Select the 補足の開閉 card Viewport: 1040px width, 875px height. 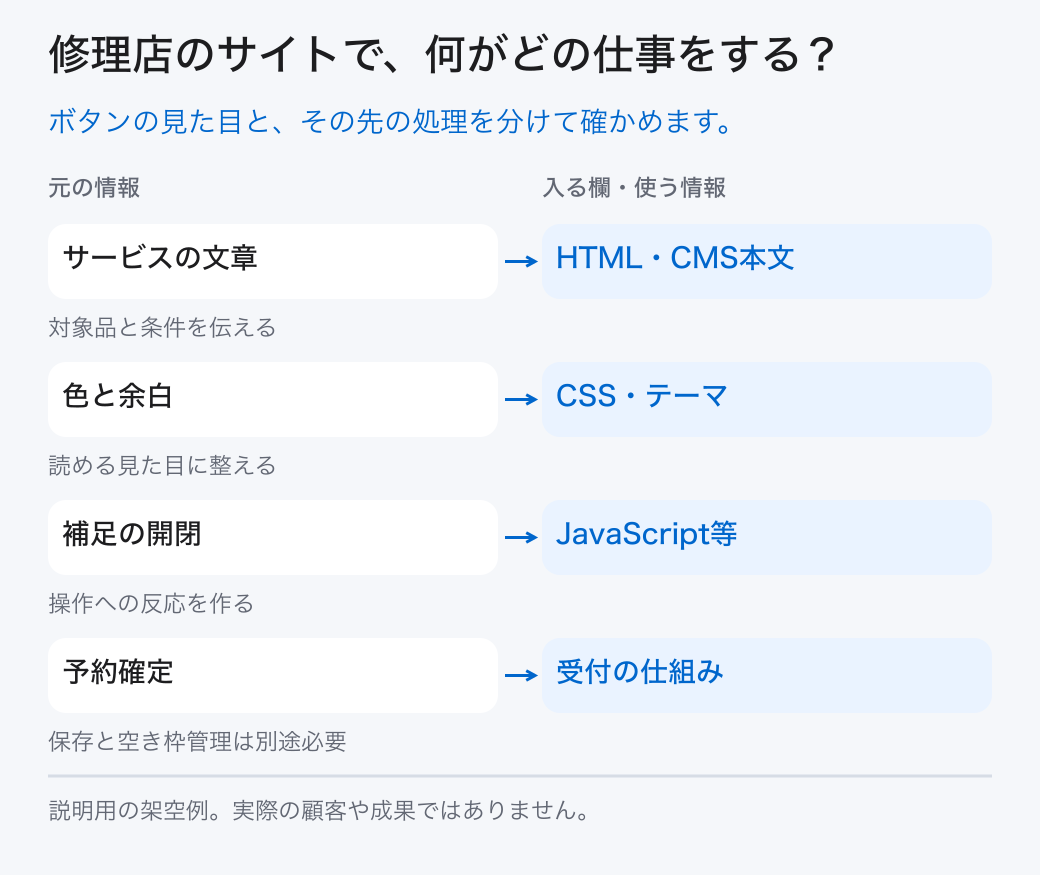coord(273,537)
